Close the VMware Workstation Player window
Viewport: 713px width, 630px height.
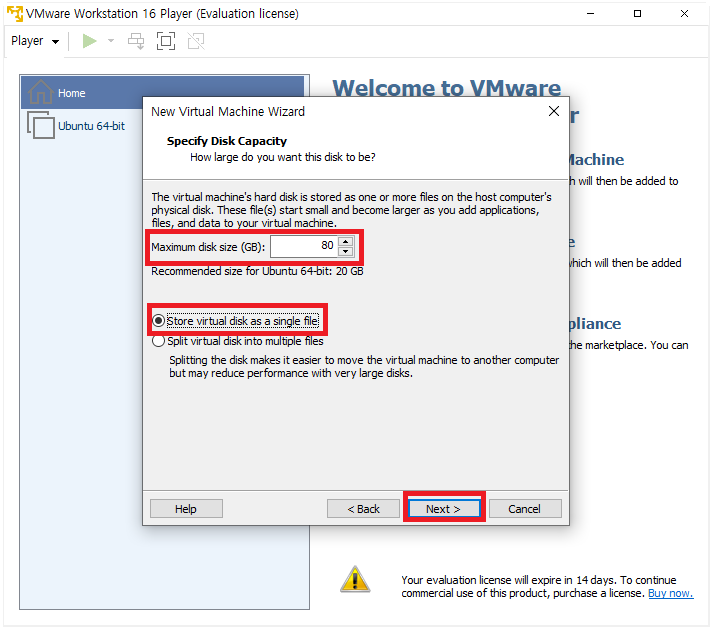[x=684, y=14]
